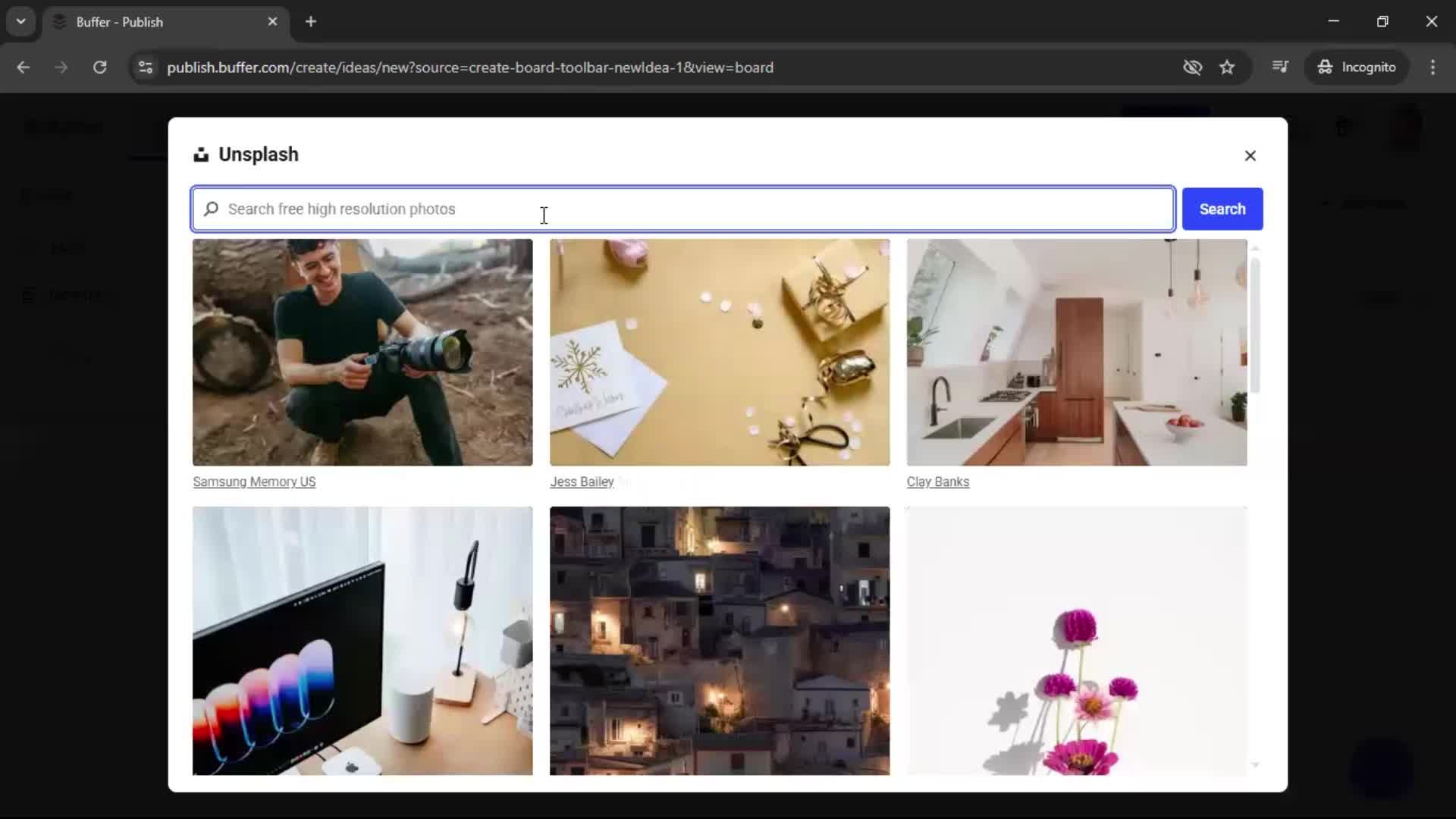Open the Samsung Memory US photographer link

click(x=254, y=482)
